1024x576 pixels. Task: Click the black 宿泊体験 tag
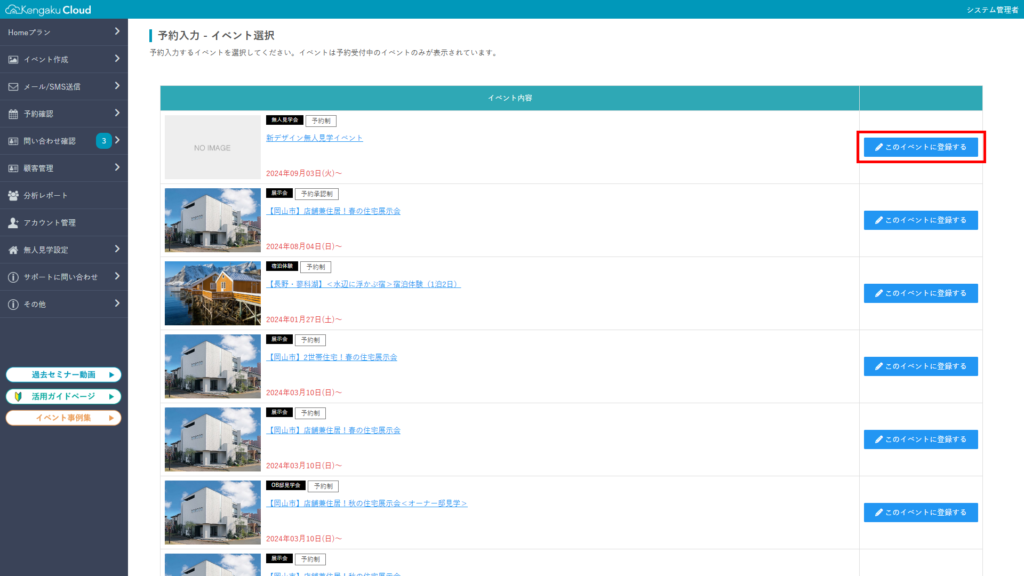pyautogui.click(x=281, y=266)
